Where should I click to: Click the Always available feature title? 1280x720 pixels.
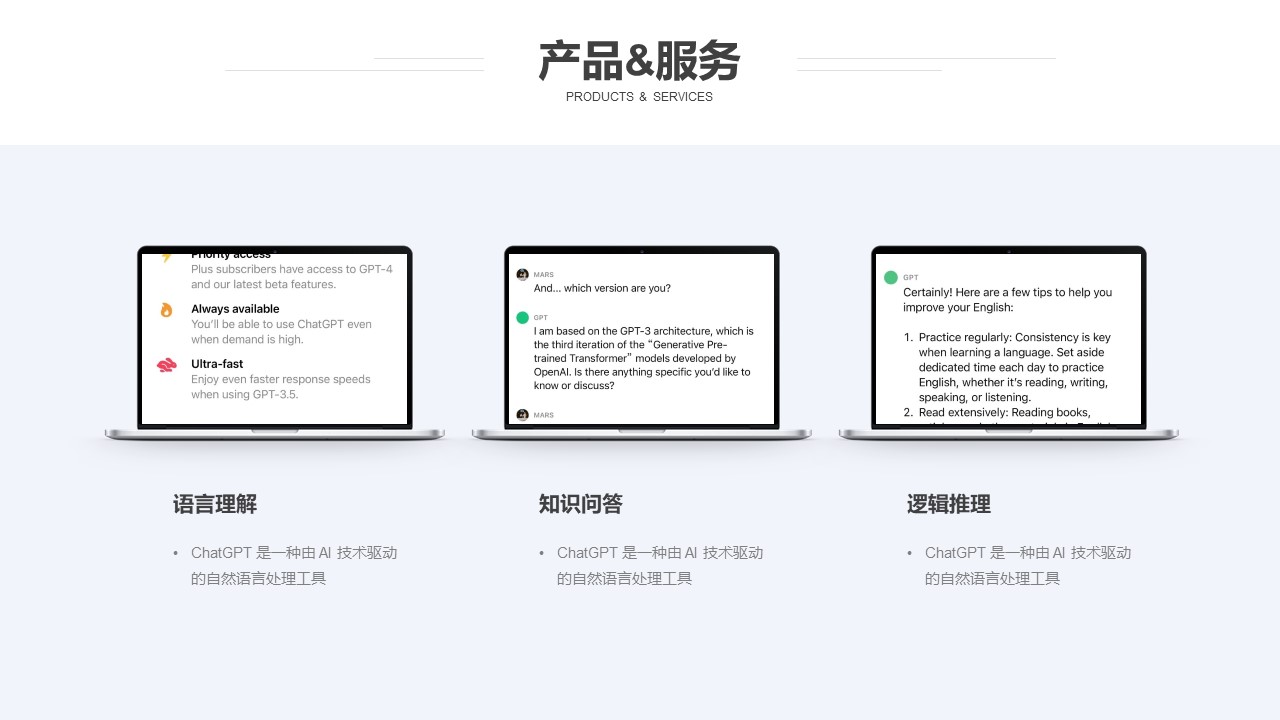click(x=235, y=309)
